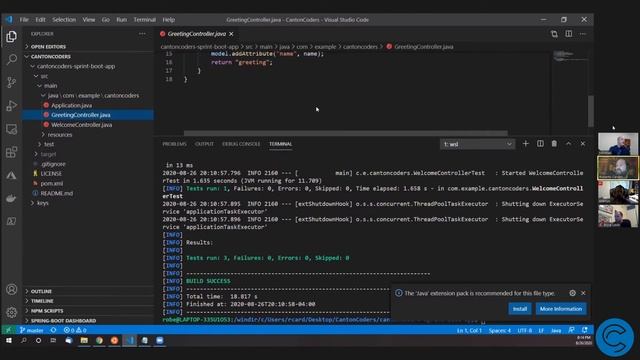
Task: Synchronize changes from the status bar
Action: click(53, 330)
